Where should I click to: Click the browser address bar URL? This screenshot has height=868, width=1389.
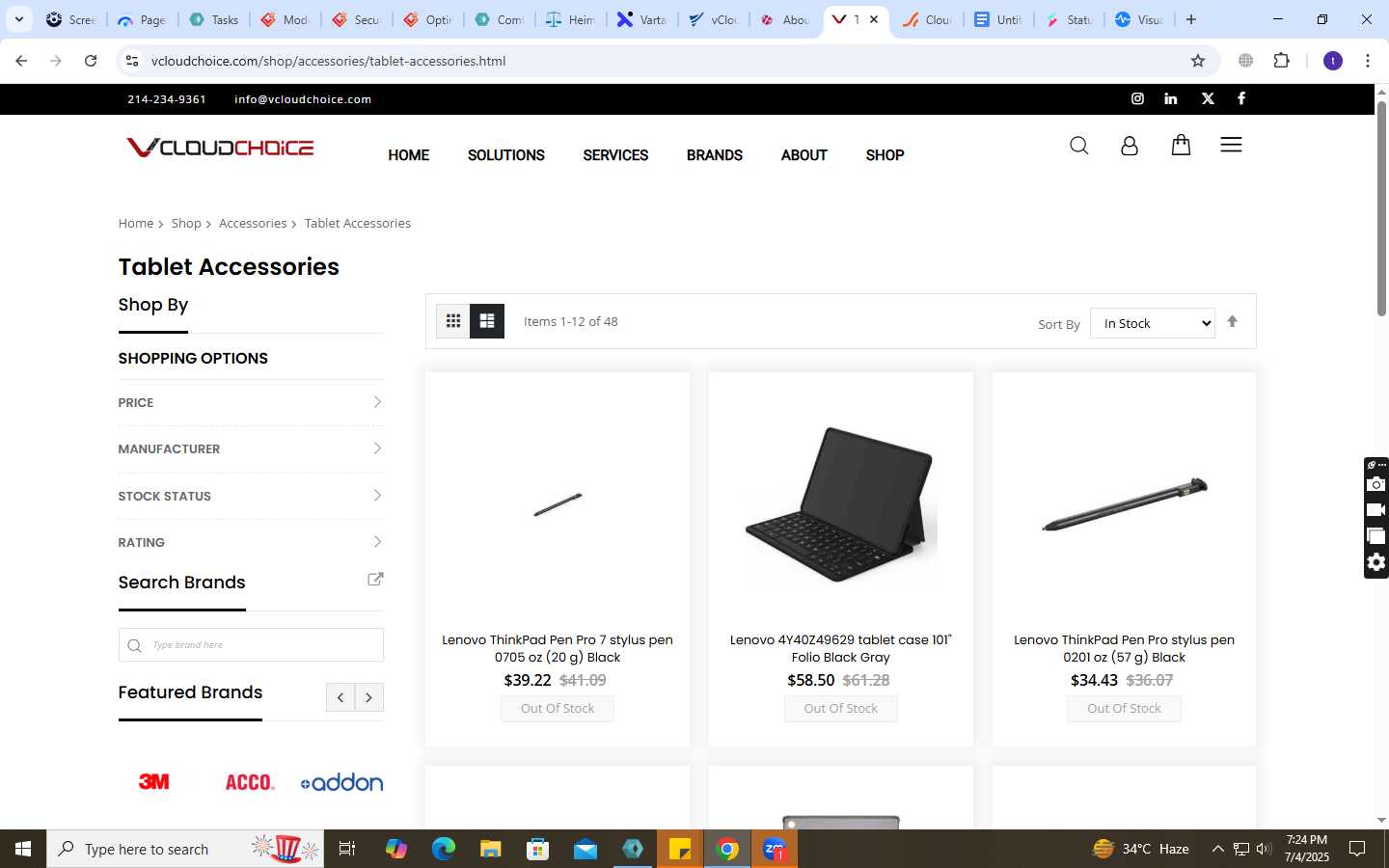328,61
